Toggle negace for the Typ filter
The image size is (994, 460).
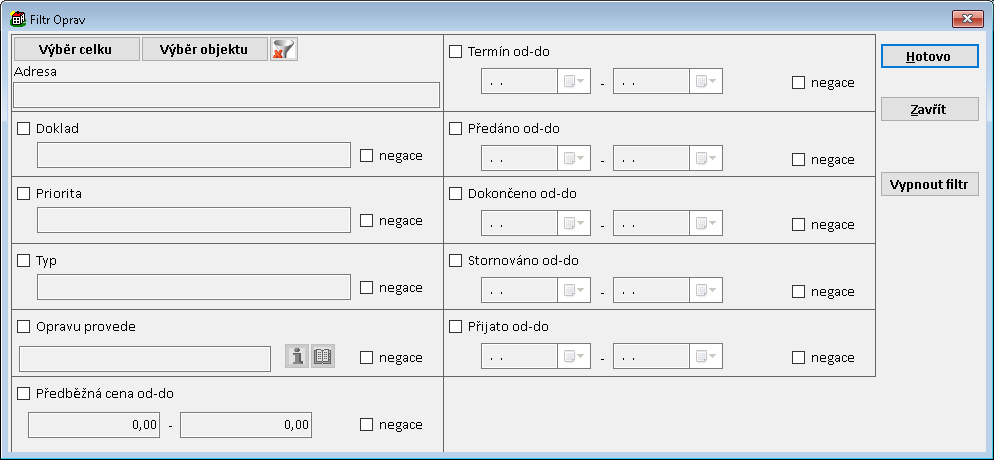[366, 288]
